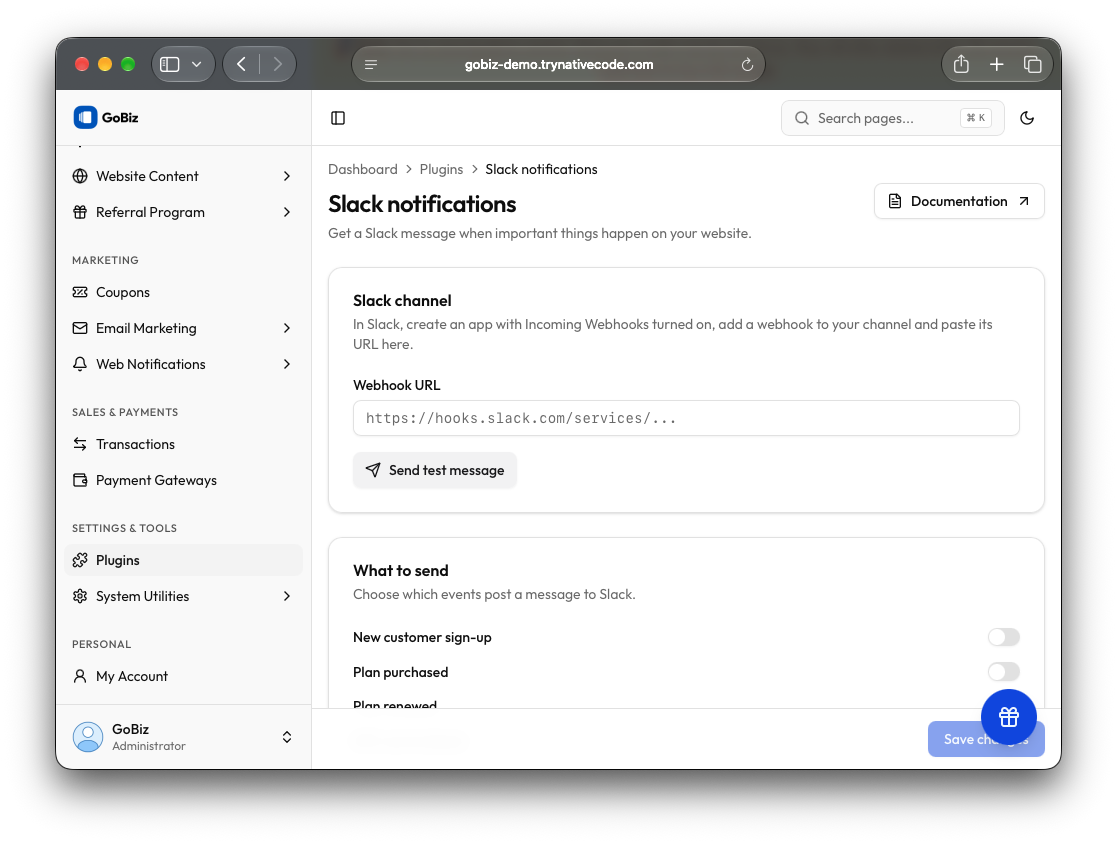Enable New customer sign-up notifications
The height and width of the screenshot is (843, 1117).
coord(1003,637)
